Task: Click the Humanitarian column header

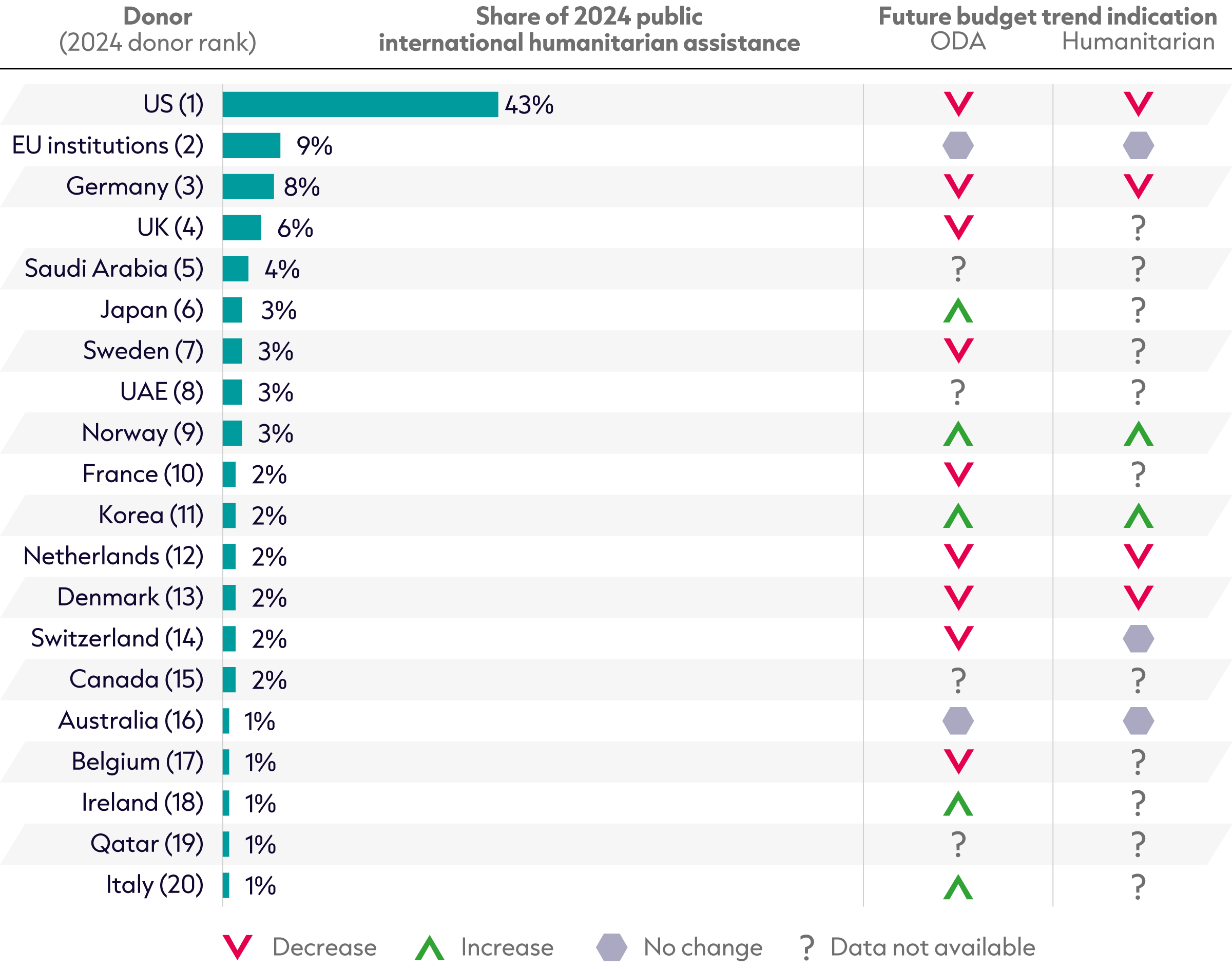Action: (x=1139, y=42)
